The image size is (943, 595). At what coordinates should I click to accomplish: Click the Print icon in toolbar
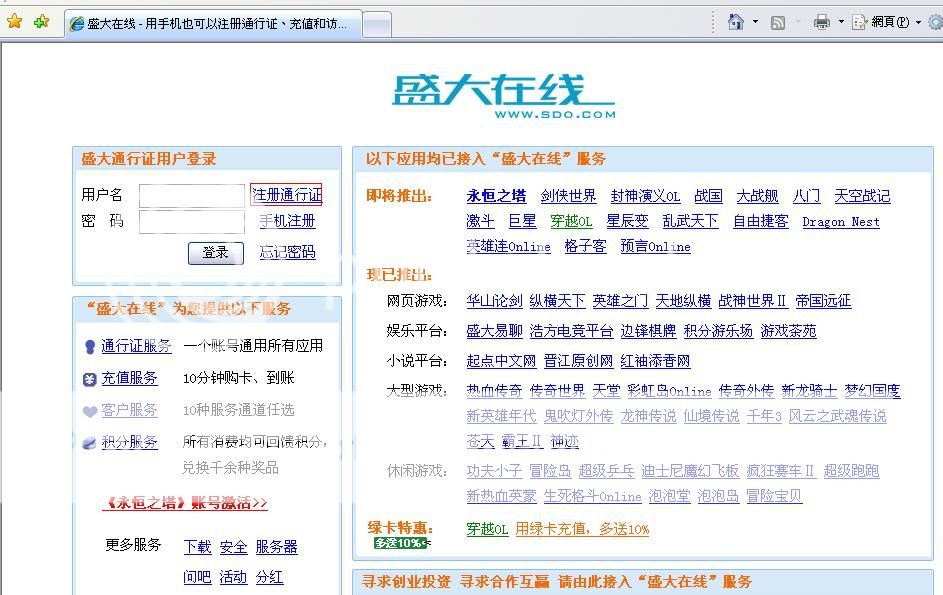coord(822,22)
